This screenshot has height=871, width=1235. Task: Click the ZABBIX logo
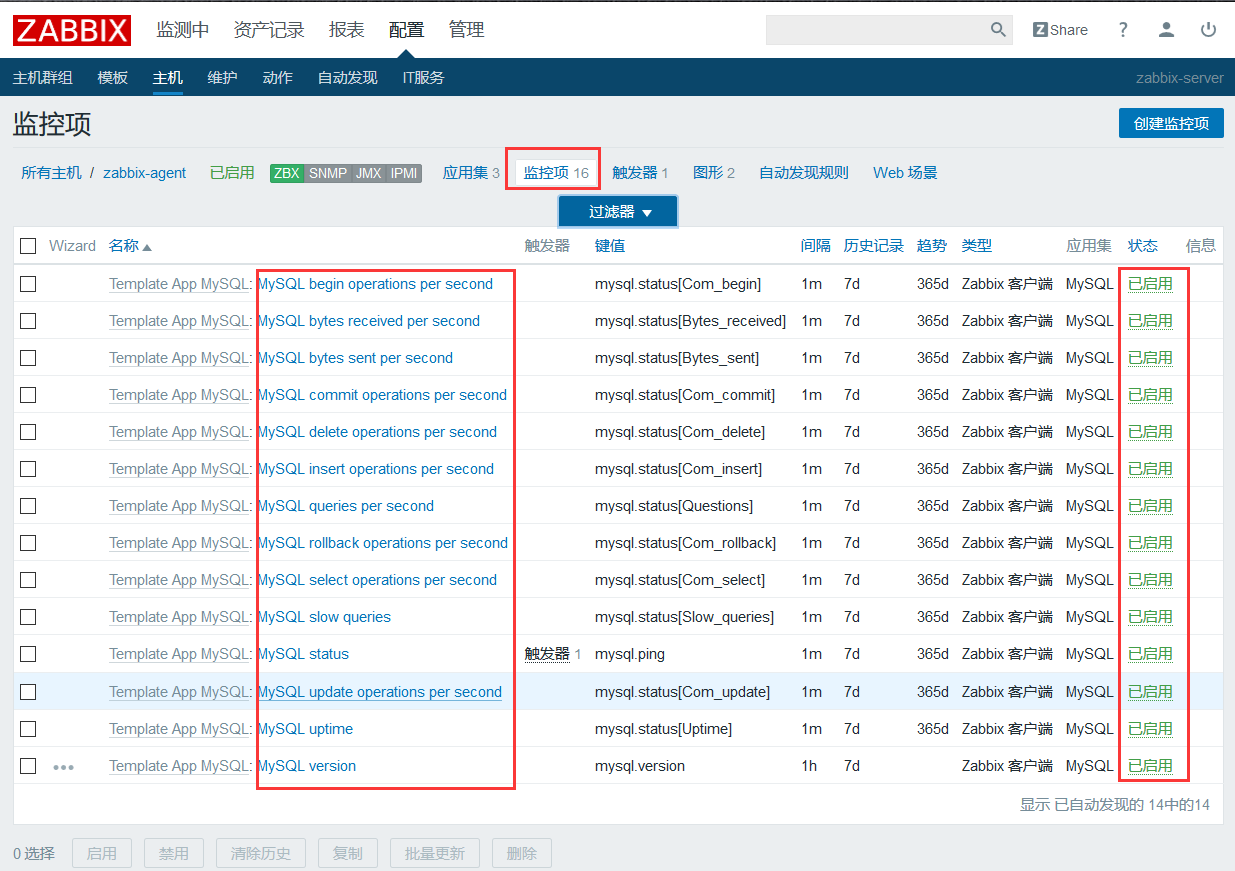tap(72, 30)
